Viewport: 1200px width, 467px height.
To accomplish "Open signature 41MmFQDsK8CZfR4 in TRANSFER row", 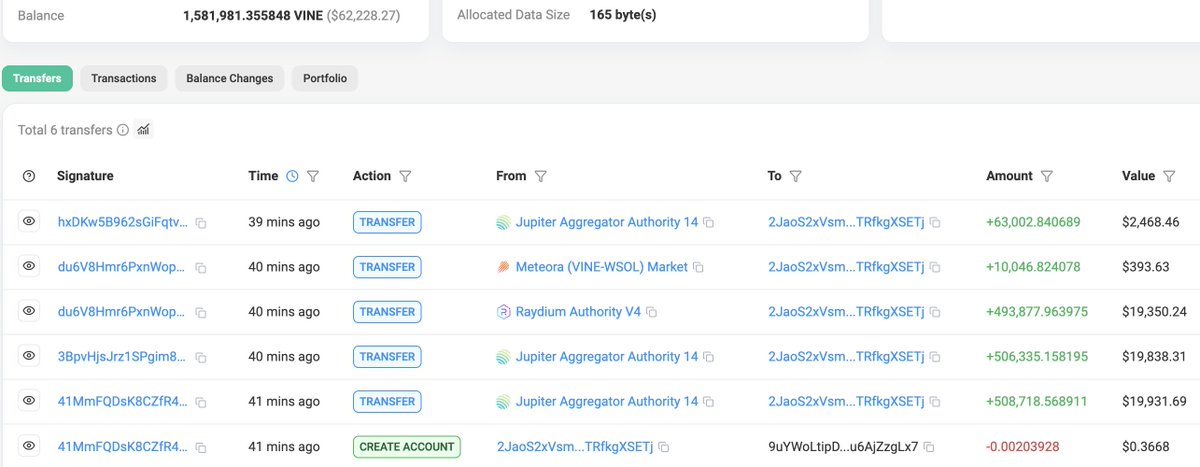I will (x=123, y=402).
